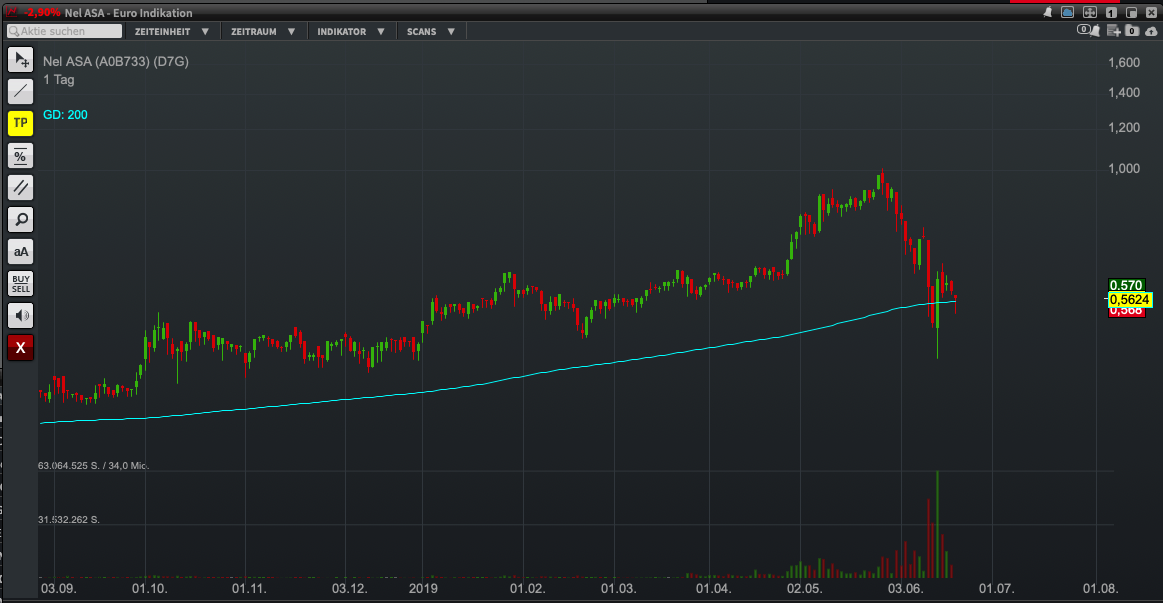Click the '01.07.' date axis label
Screen dimensions: 1163x603
click(x=996, y=589)
